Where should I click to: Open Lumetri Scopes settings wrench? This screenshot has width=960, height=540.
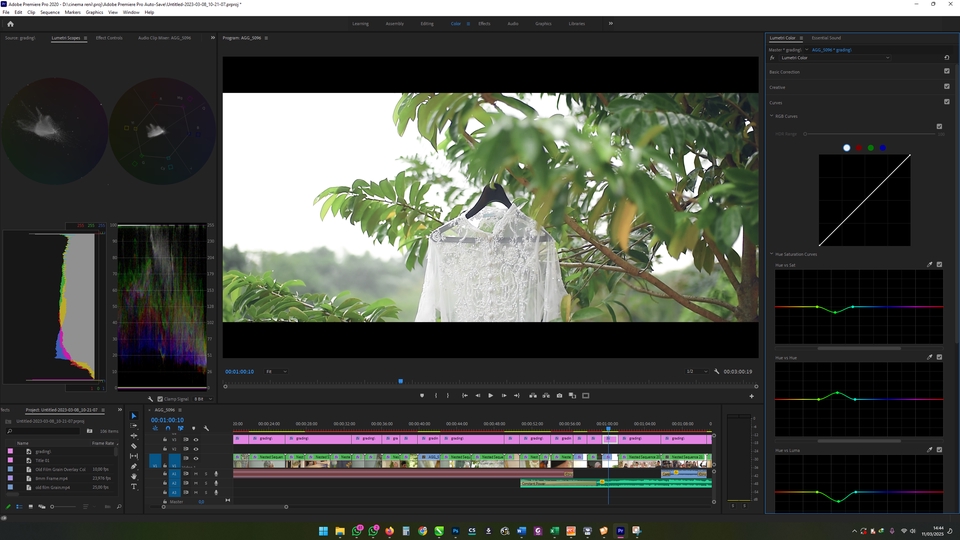tap(151, 399)
